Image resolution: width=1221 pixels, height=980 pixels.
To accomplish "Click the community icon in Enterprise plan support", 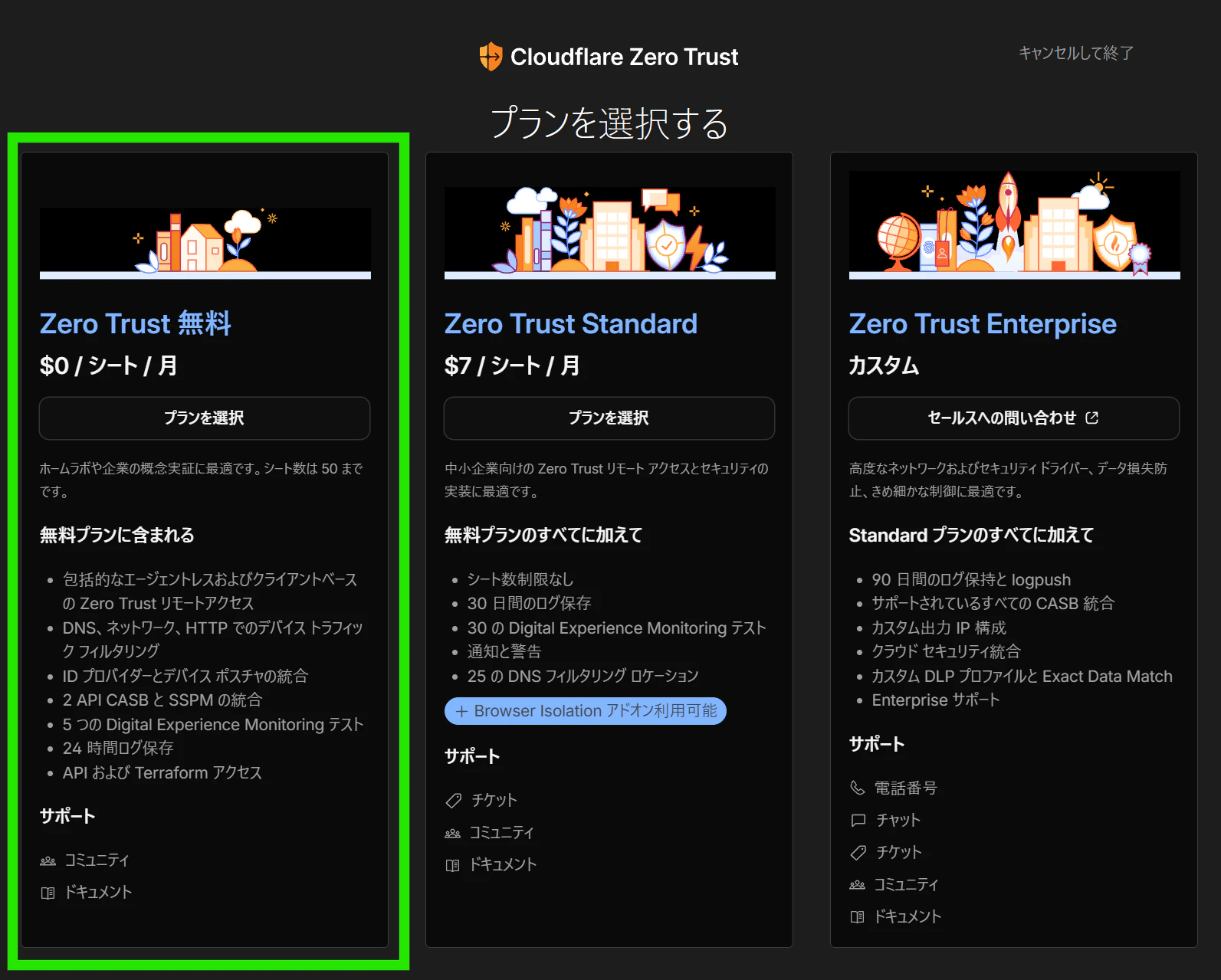I will [857, 885].
